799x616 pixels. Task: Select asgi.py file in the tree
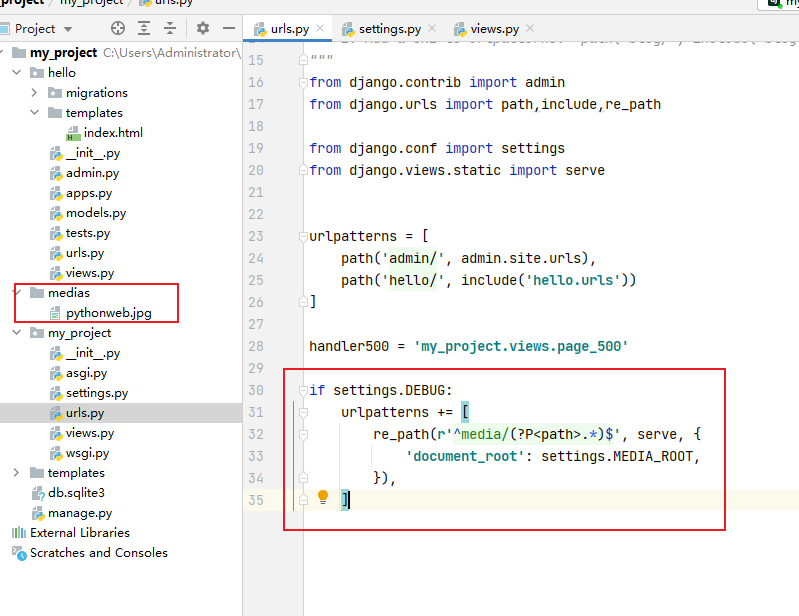point(78,373)
